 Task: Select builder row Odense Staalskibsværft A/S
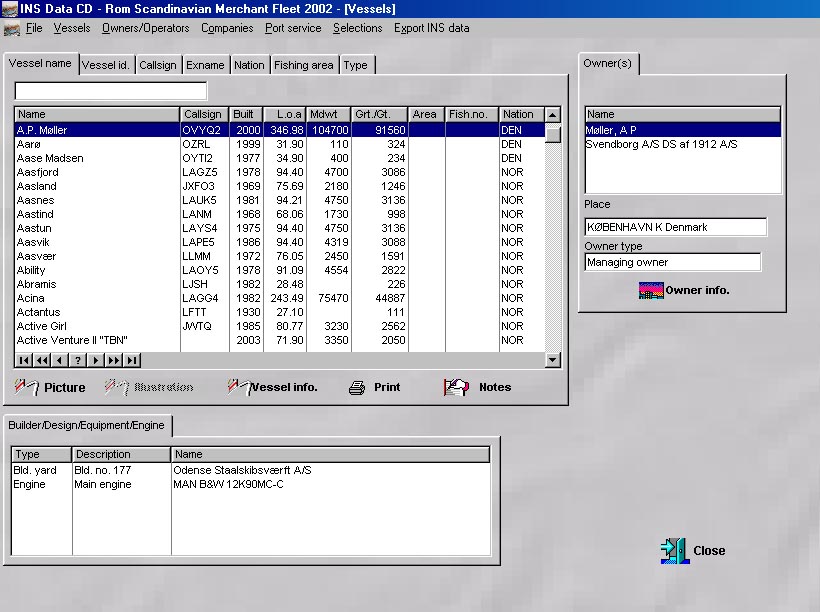tap(250, 470)
